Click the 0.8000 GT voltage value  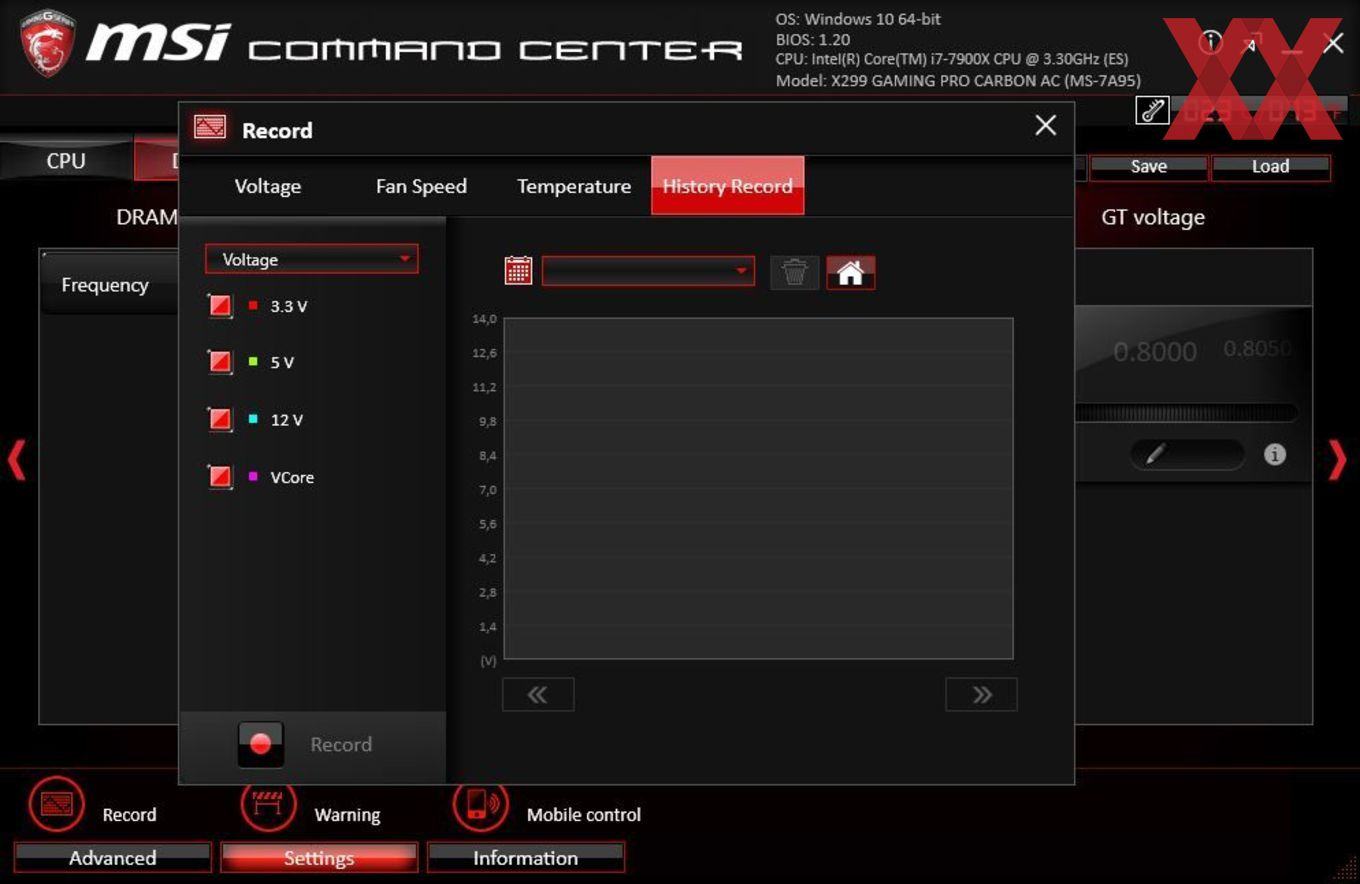pyautogui.click(x=1155, y=352)
